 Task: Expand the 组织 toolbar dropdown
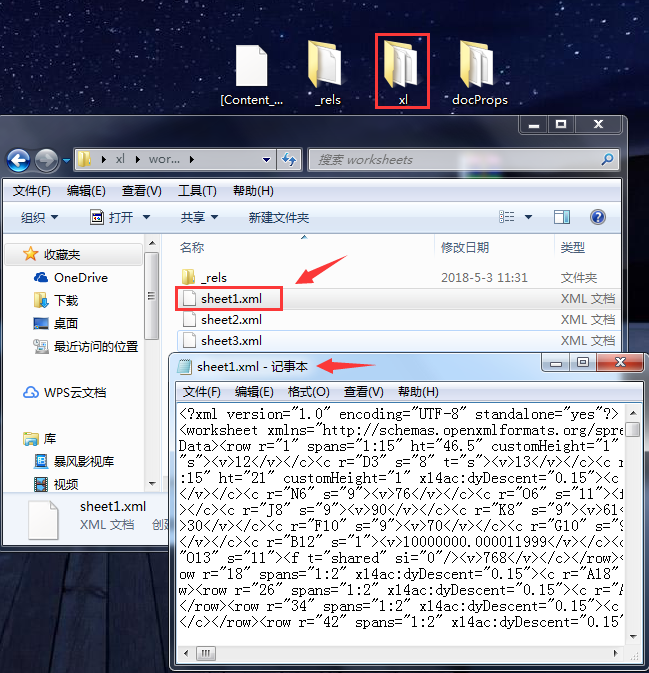39,217
